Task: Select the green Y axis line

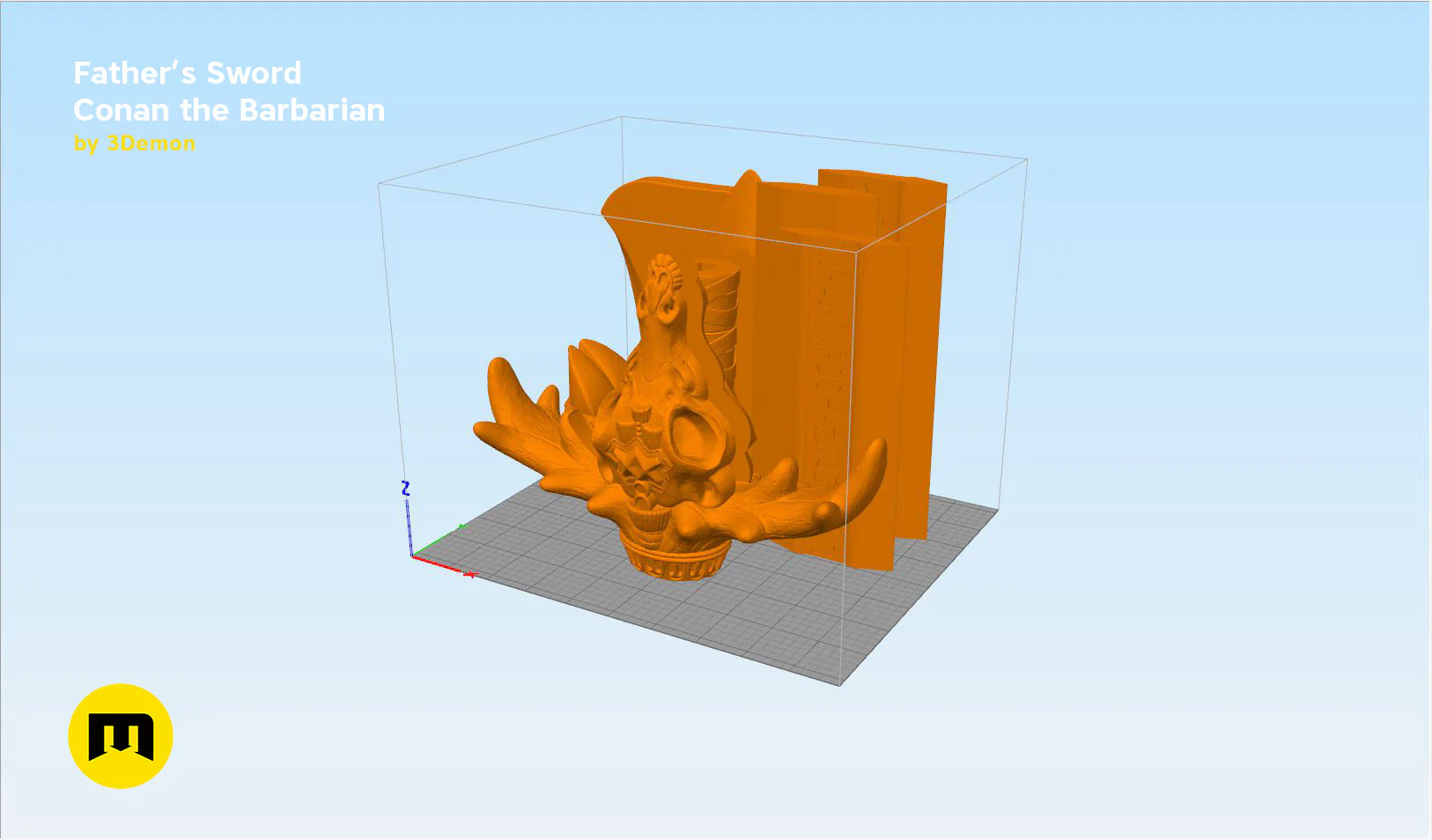Action: coord(438,542)
